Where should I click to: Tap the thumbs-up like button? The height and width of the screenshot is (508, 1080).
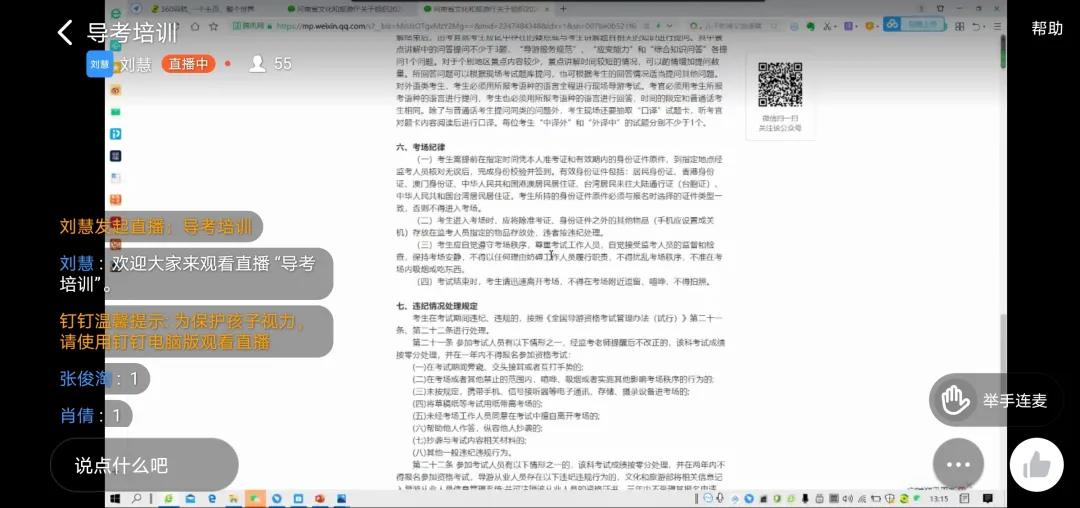pos(1036,465)
